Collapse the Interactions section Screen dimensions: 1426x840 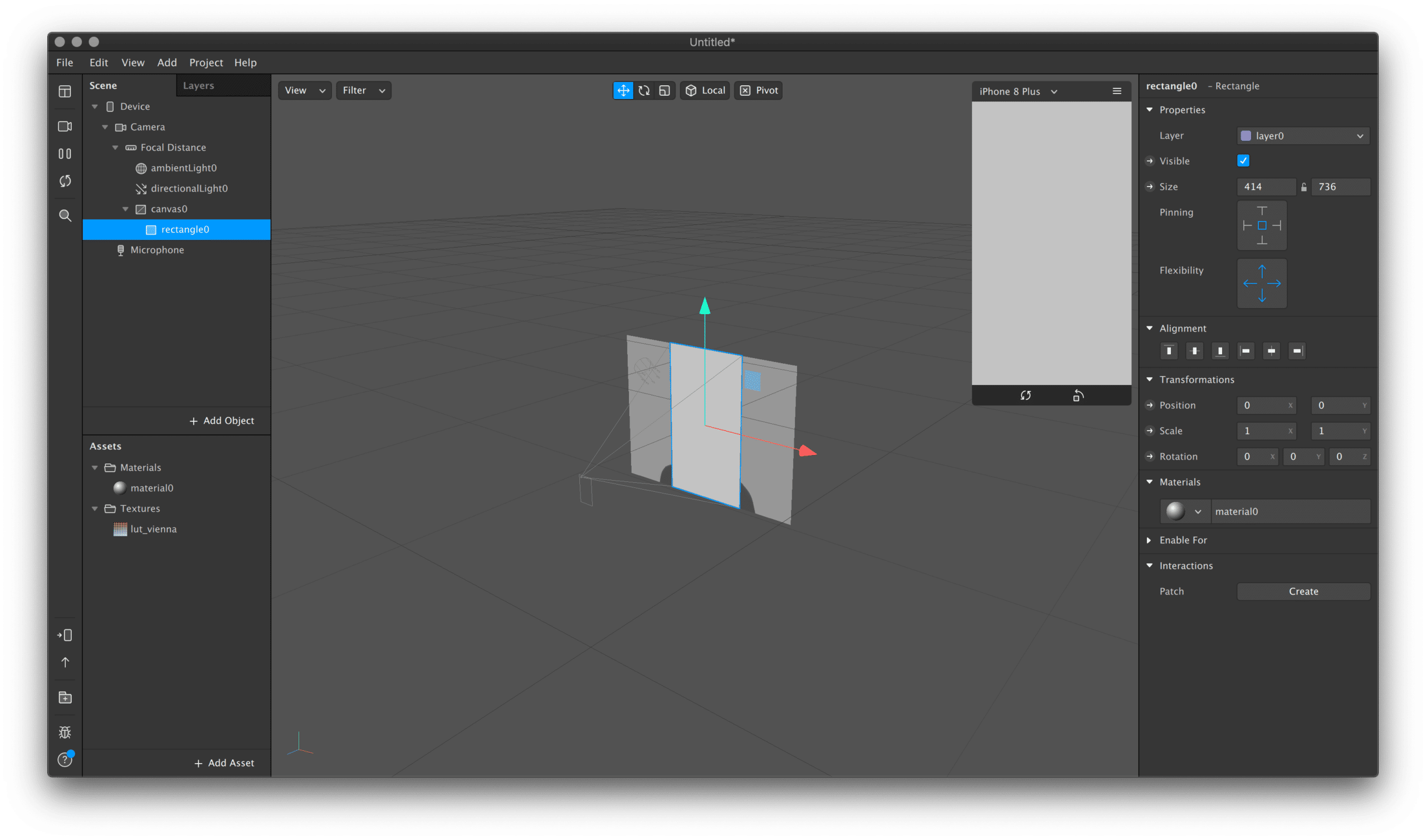[1149, 565]
